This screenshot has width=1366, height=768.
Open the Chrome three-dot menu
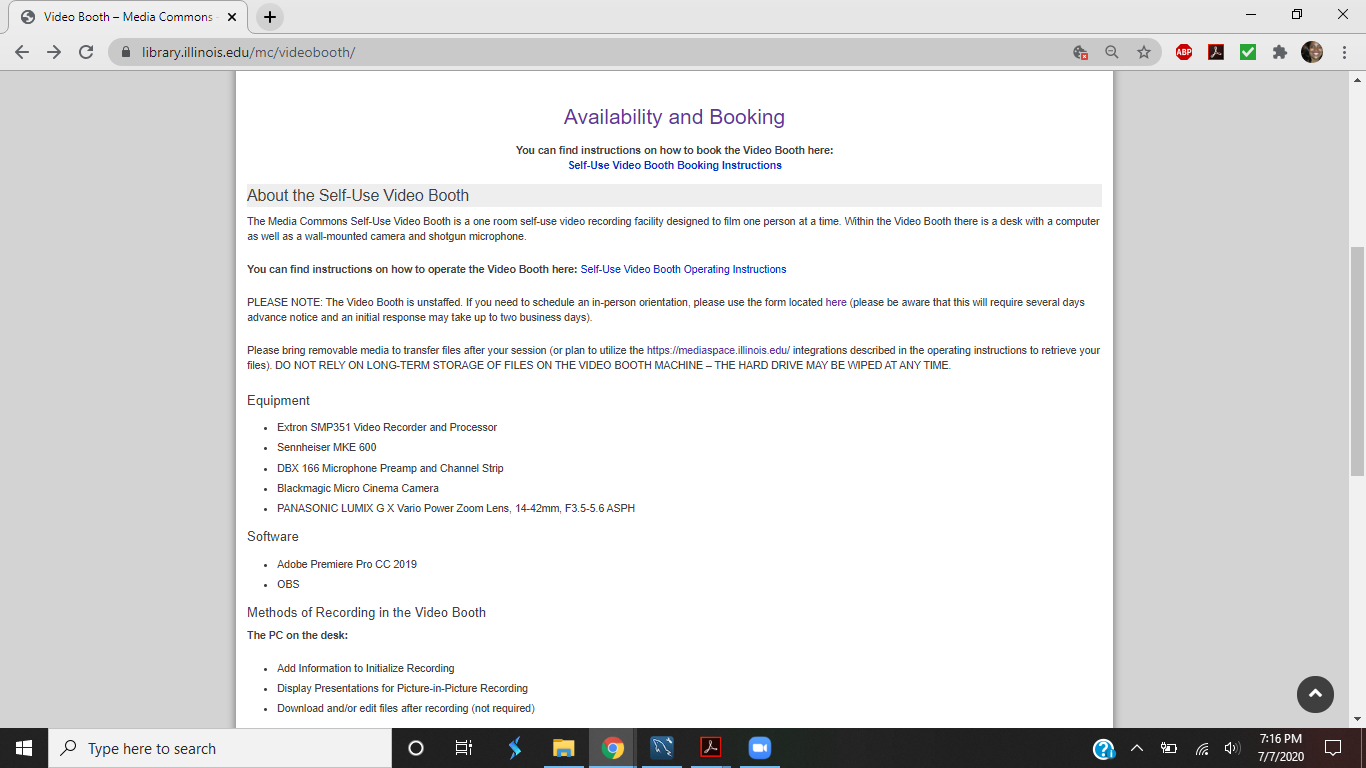click(1344, 52)
